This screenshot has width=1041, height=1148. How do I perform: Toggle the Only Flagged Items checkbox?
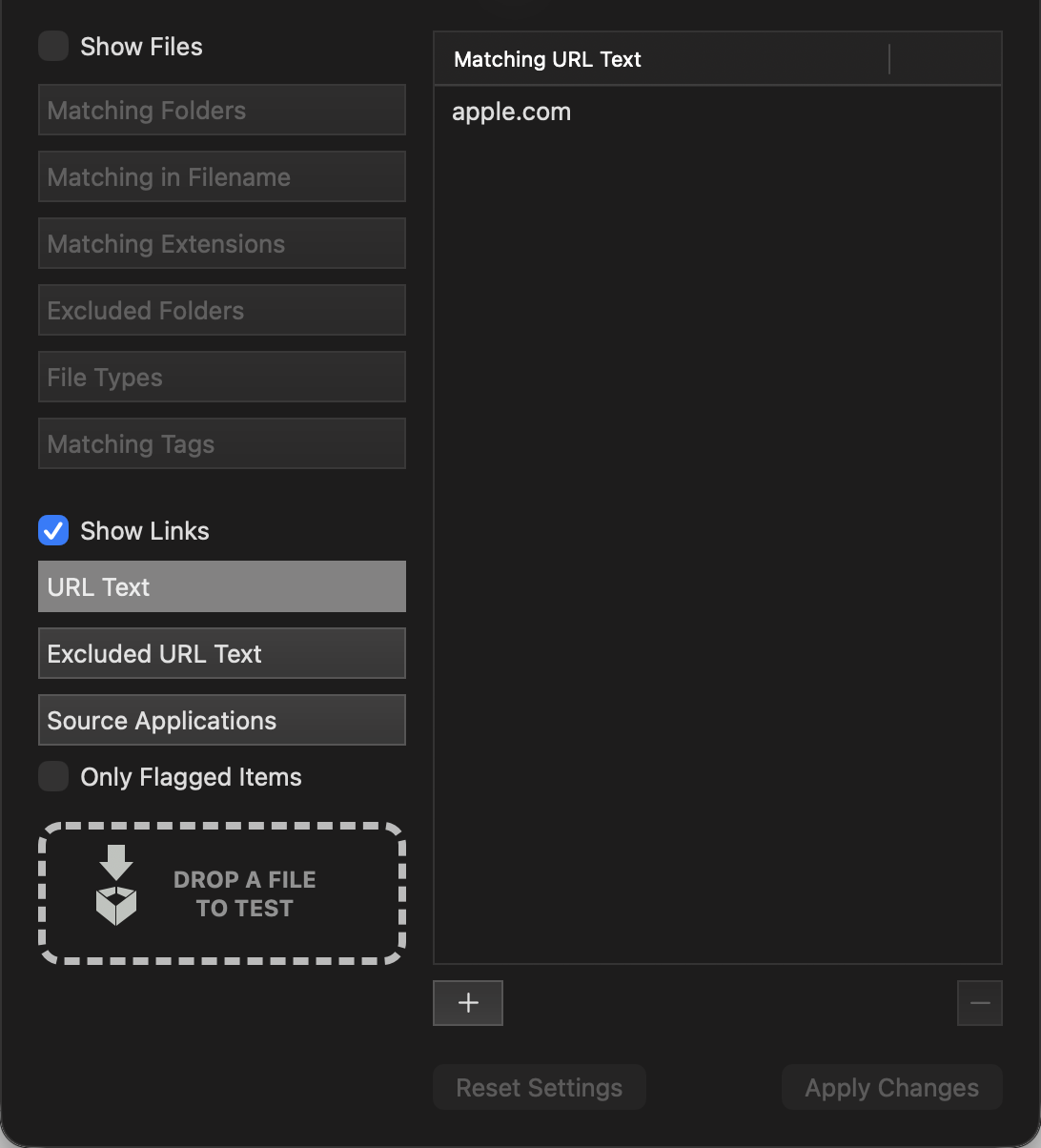point(53,777)
